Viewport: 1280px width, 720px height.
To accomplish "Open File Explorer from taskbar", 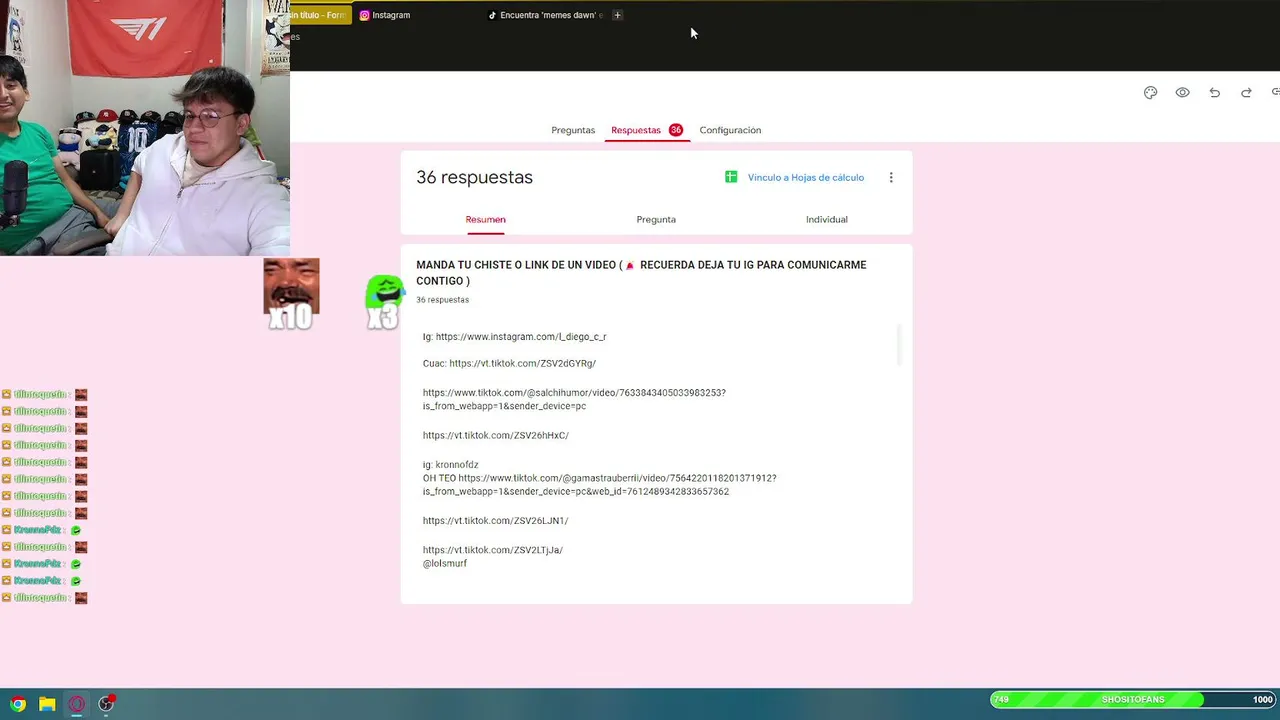I will (x=47, y=704).
